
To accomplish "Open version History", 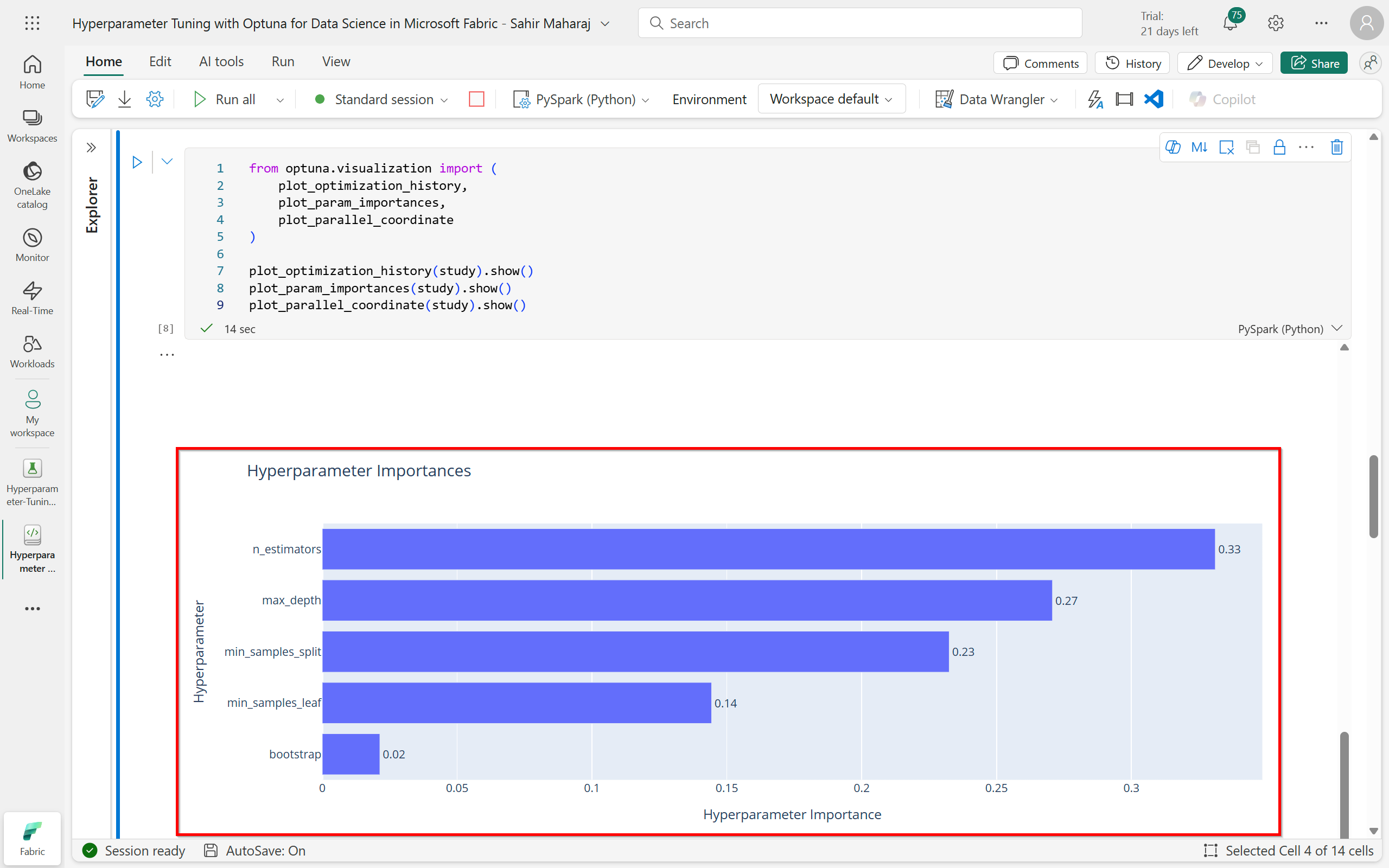I will tap(1132, 63).
